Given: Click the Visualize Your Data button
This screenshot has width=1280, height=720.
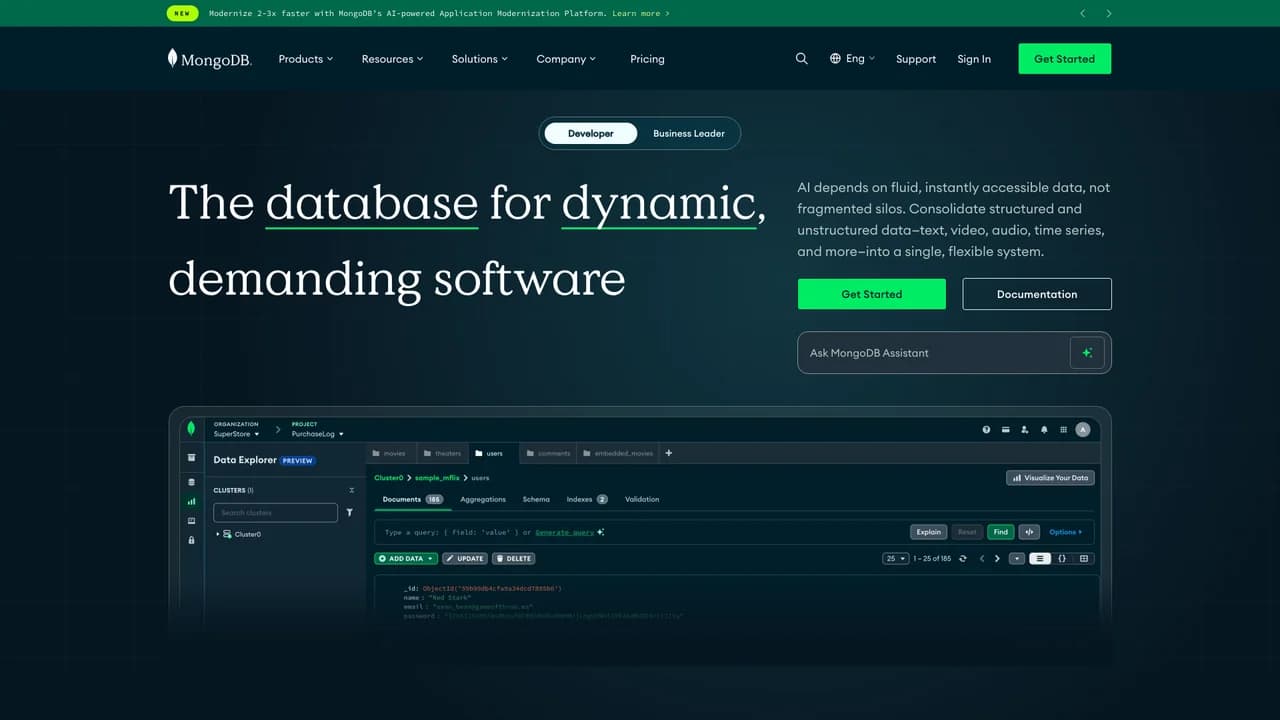Looking at the screenshot, I should [1050, 478].
